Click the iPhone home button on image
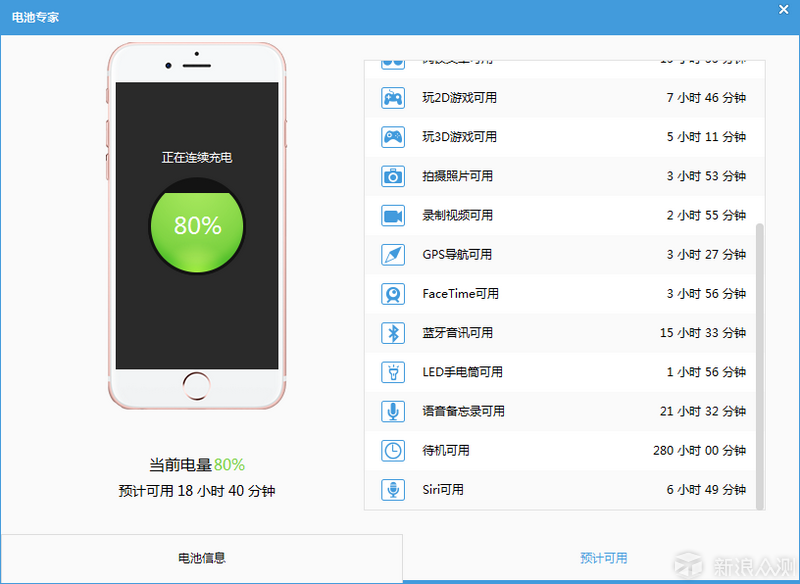Screen dimensions: 800x584 pos(197,385)
